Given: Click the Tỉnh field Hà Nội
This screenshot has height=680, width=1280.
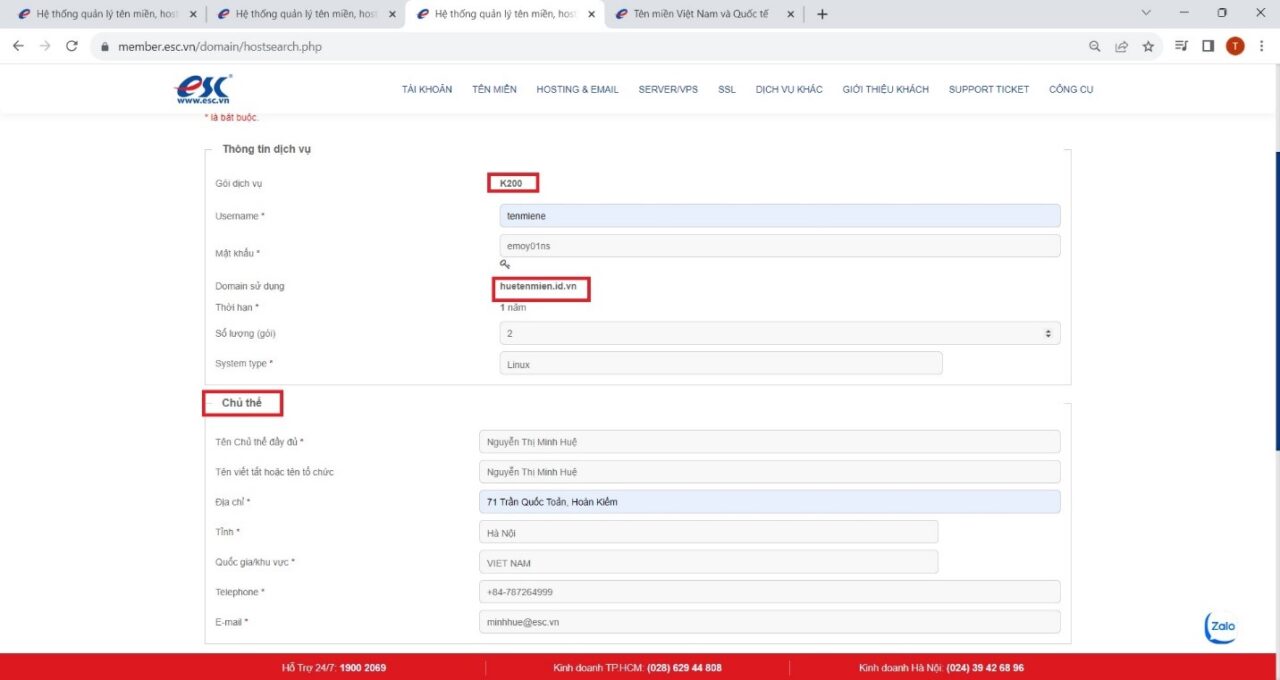Looking at the screenshot, I should [x=709, y=533].
